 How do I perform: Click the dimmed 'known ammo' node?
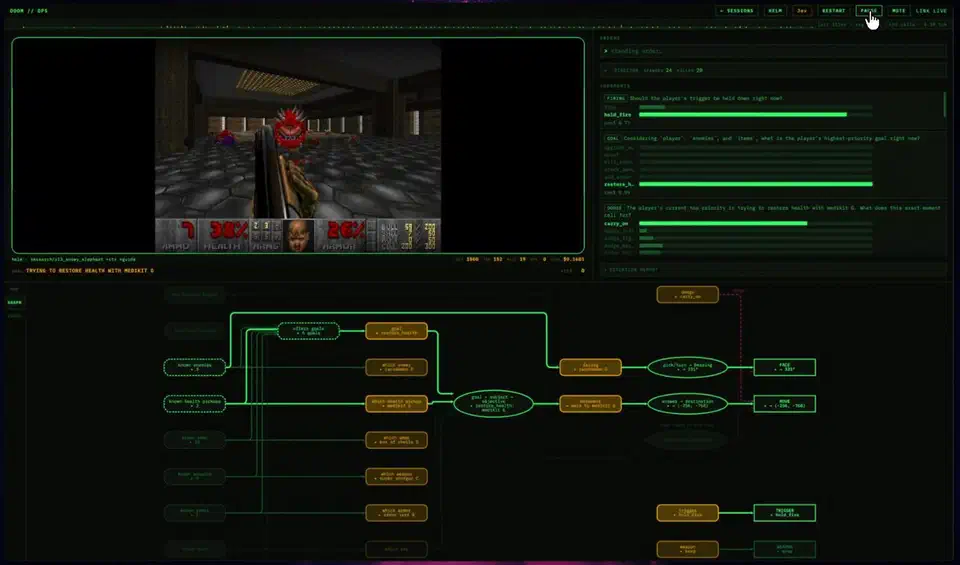coord(194,440)
